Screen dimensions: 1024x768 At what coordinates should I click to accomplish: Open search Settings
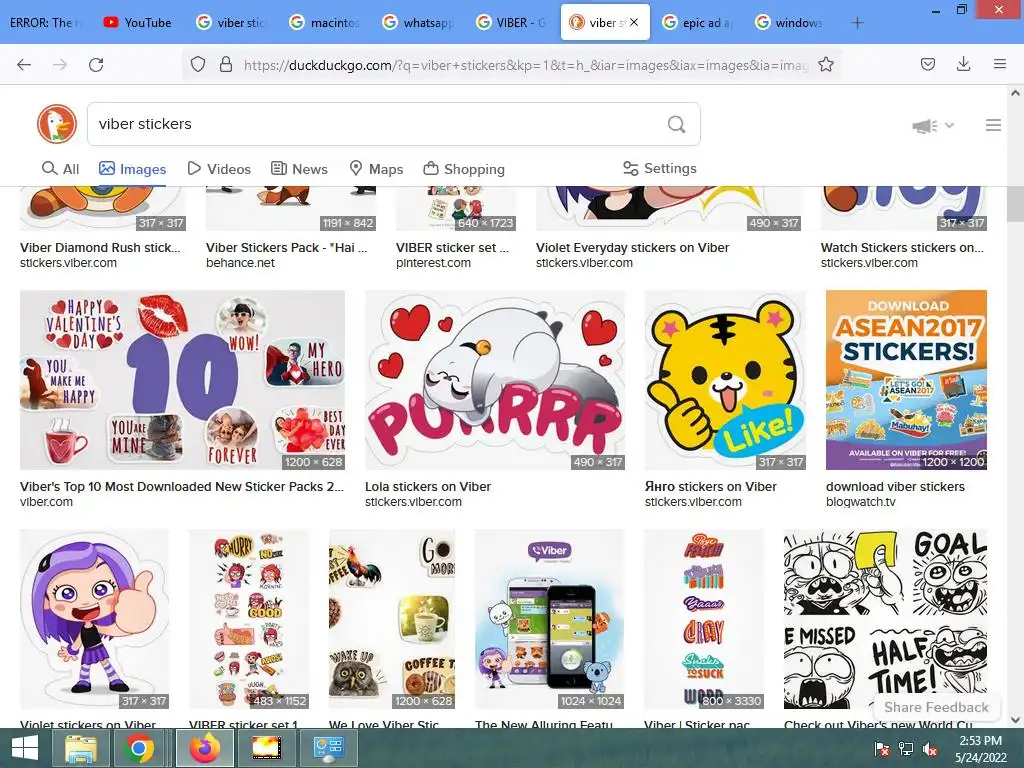pos(660,168)
